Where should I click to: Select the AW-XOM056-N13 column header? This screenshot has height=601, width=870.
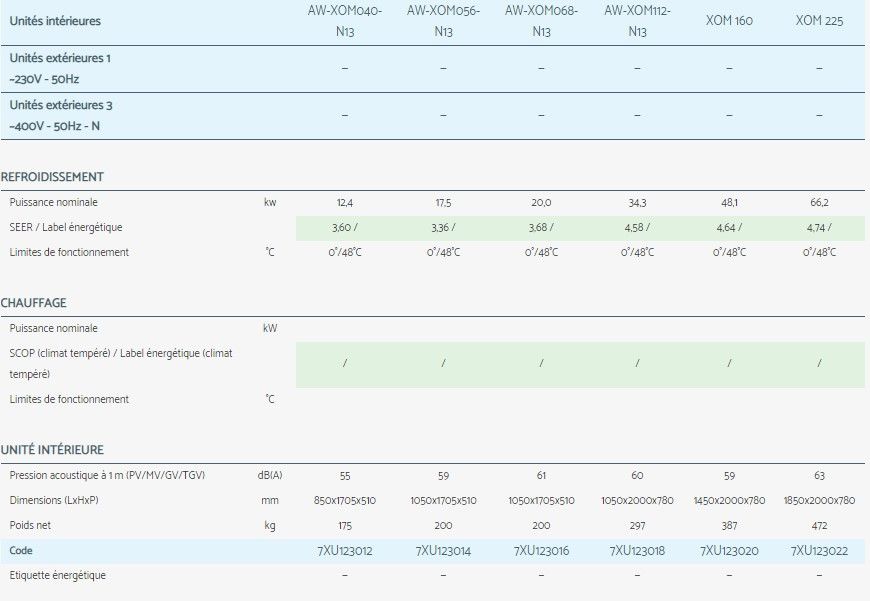pyautogui.click(x=443, y=21)
